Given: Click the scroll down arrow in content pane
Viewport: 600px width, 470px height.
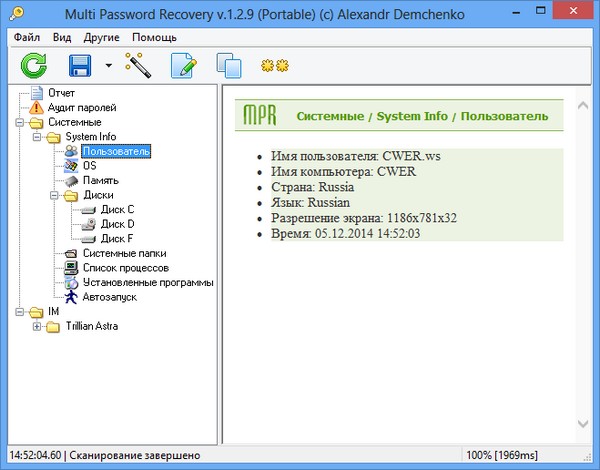Looking at the screenshot, I should (584, 423).
